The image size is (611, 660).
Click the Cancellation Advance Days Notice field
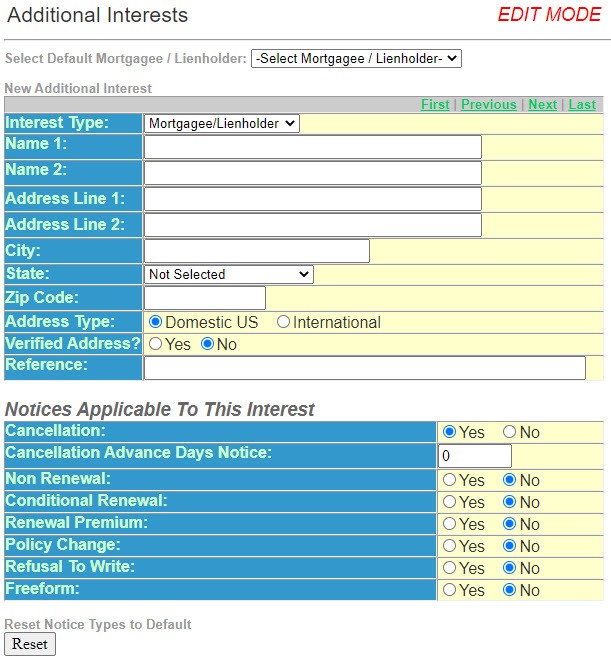click(475, 456)
